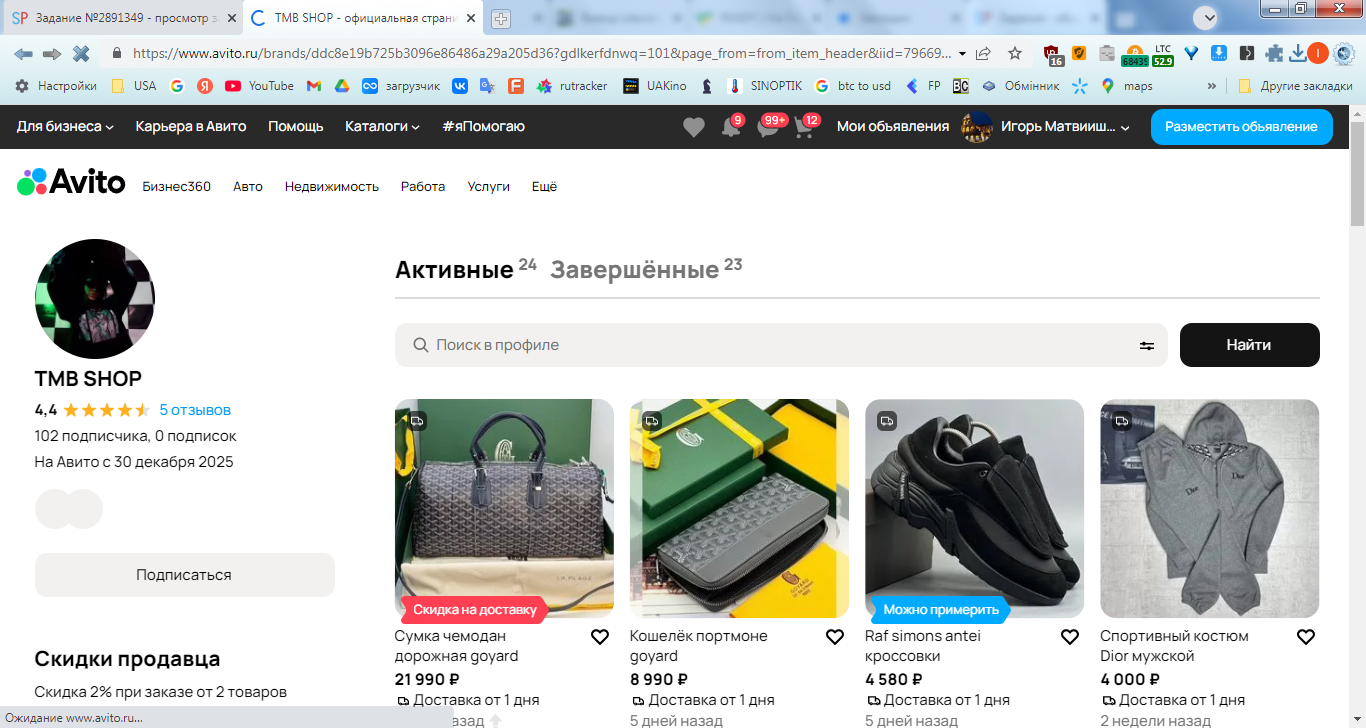Open Карьера в Авито link

click(191, 127)
